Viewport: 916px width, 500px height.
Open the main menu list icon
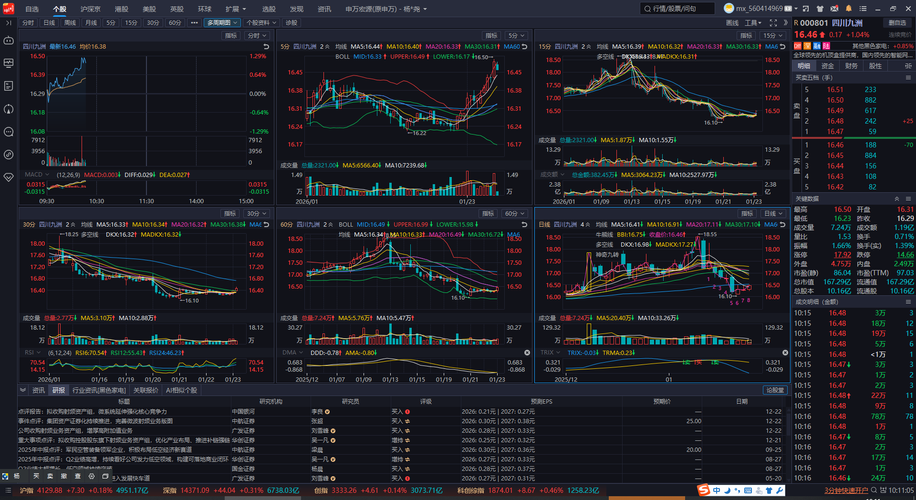pos(863,9)
